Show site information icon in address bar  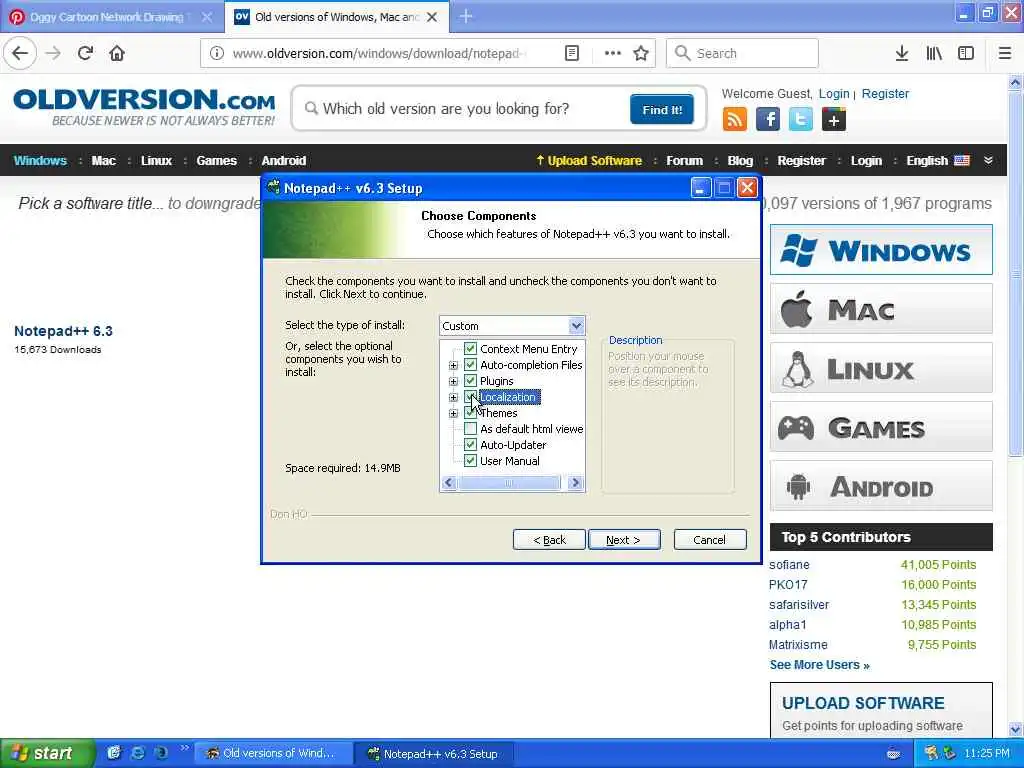click(x=217, y=53)
